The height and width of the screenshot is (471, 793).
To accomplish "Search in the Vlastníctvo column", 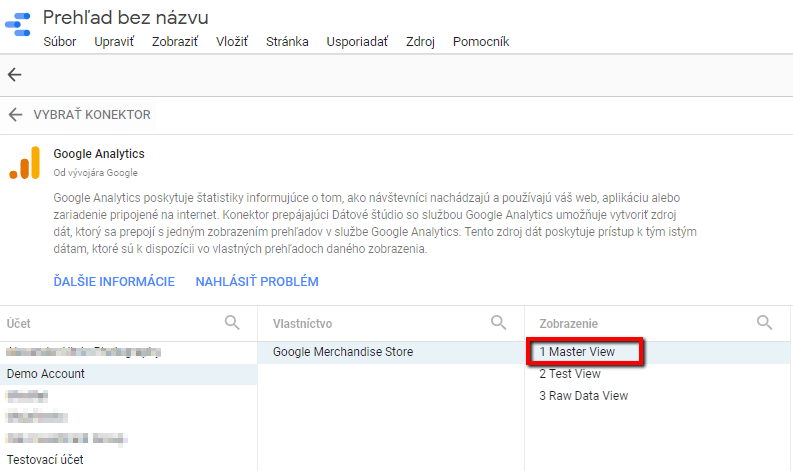I will coord(499,322).
